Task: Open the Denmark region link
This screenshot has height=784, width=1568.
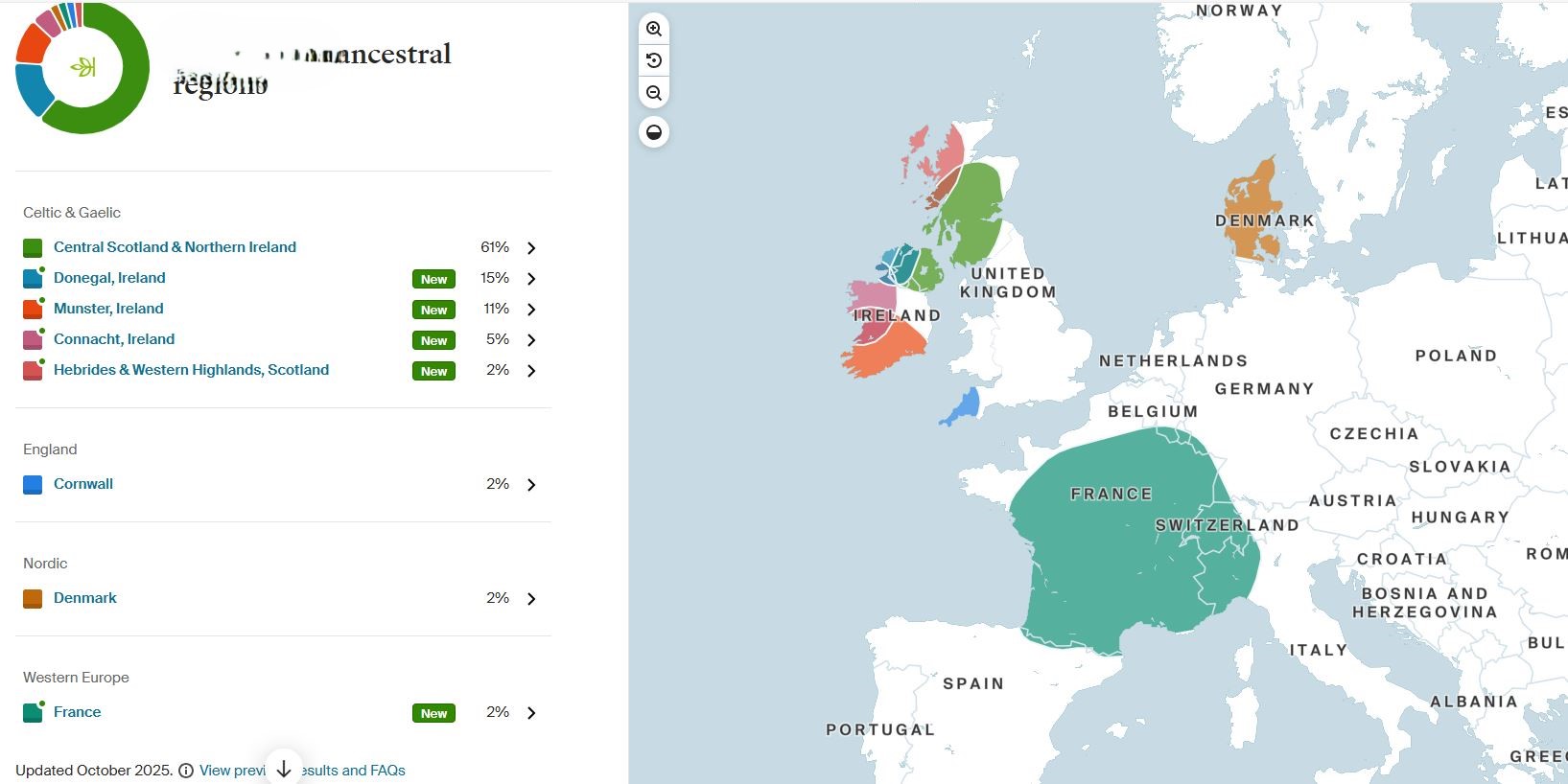Action: click(85, 598)
